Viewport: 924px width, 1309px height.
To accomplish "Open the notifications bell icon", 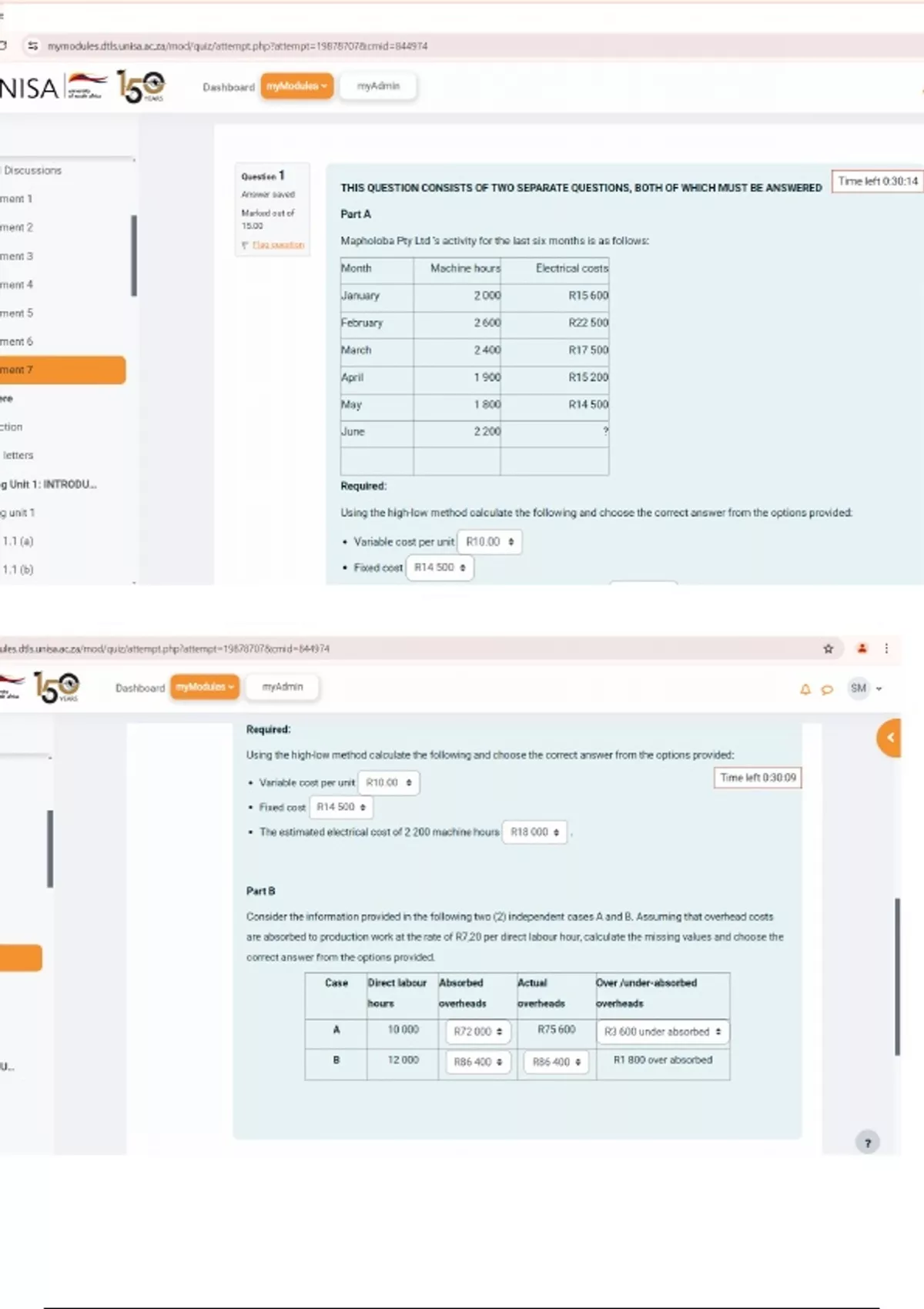I will click(x=805, y=689).
